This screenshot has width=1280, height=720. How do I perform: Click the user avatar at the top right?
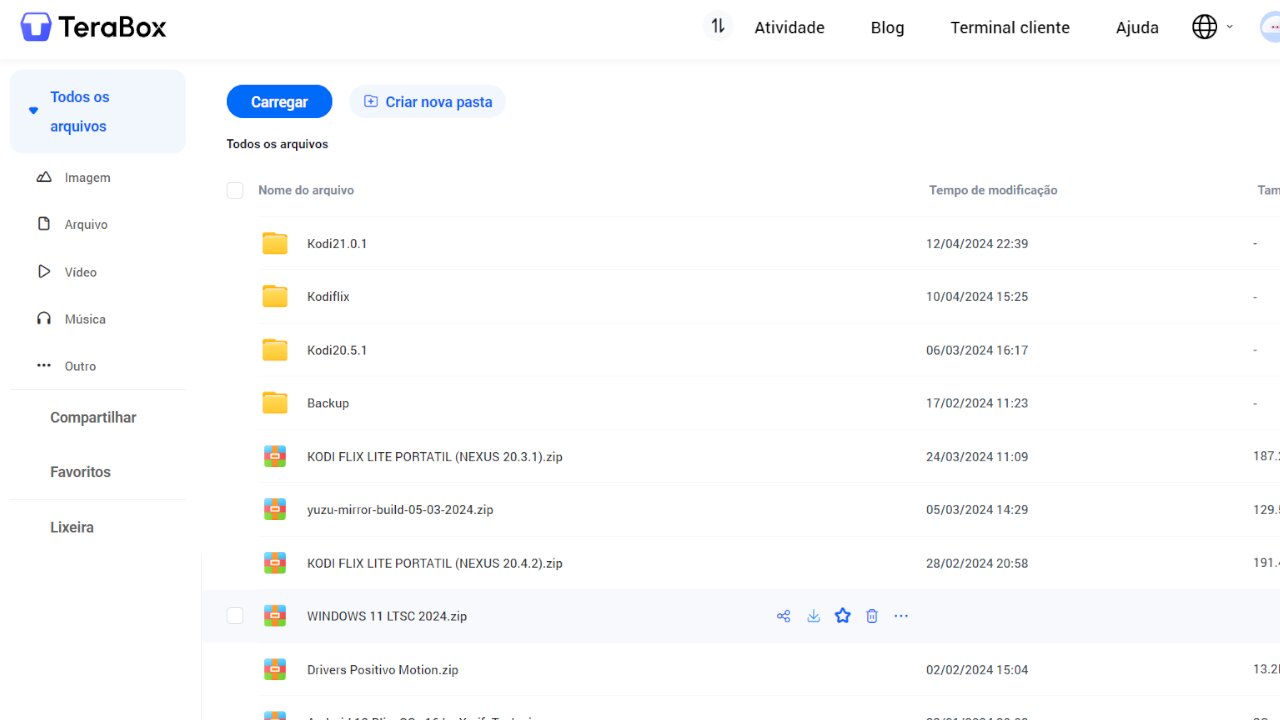[x=1270, y=27]
